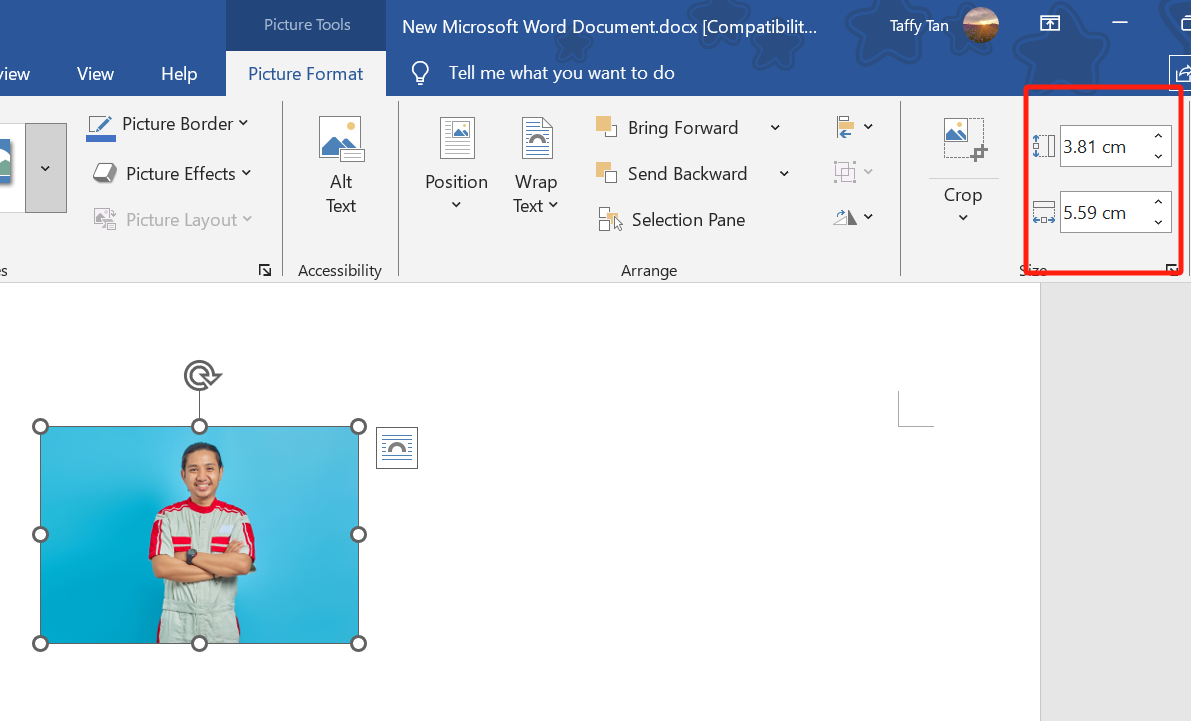Open the Size dialog launcher

(1172, 269)
